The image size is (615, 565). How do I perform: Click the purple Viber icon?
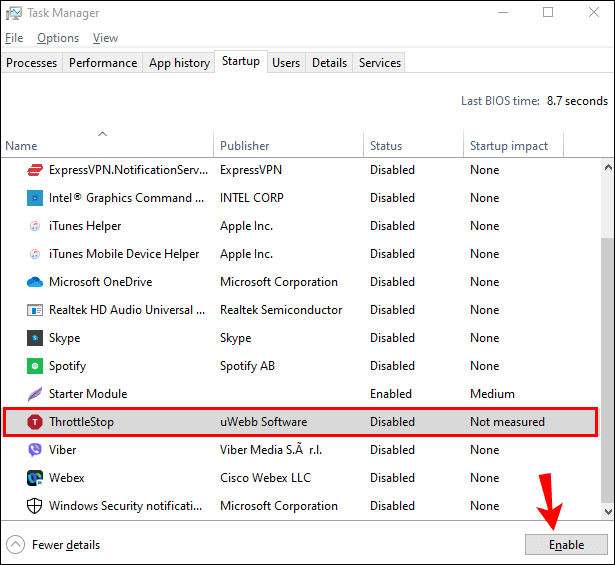tap(35, 450)
